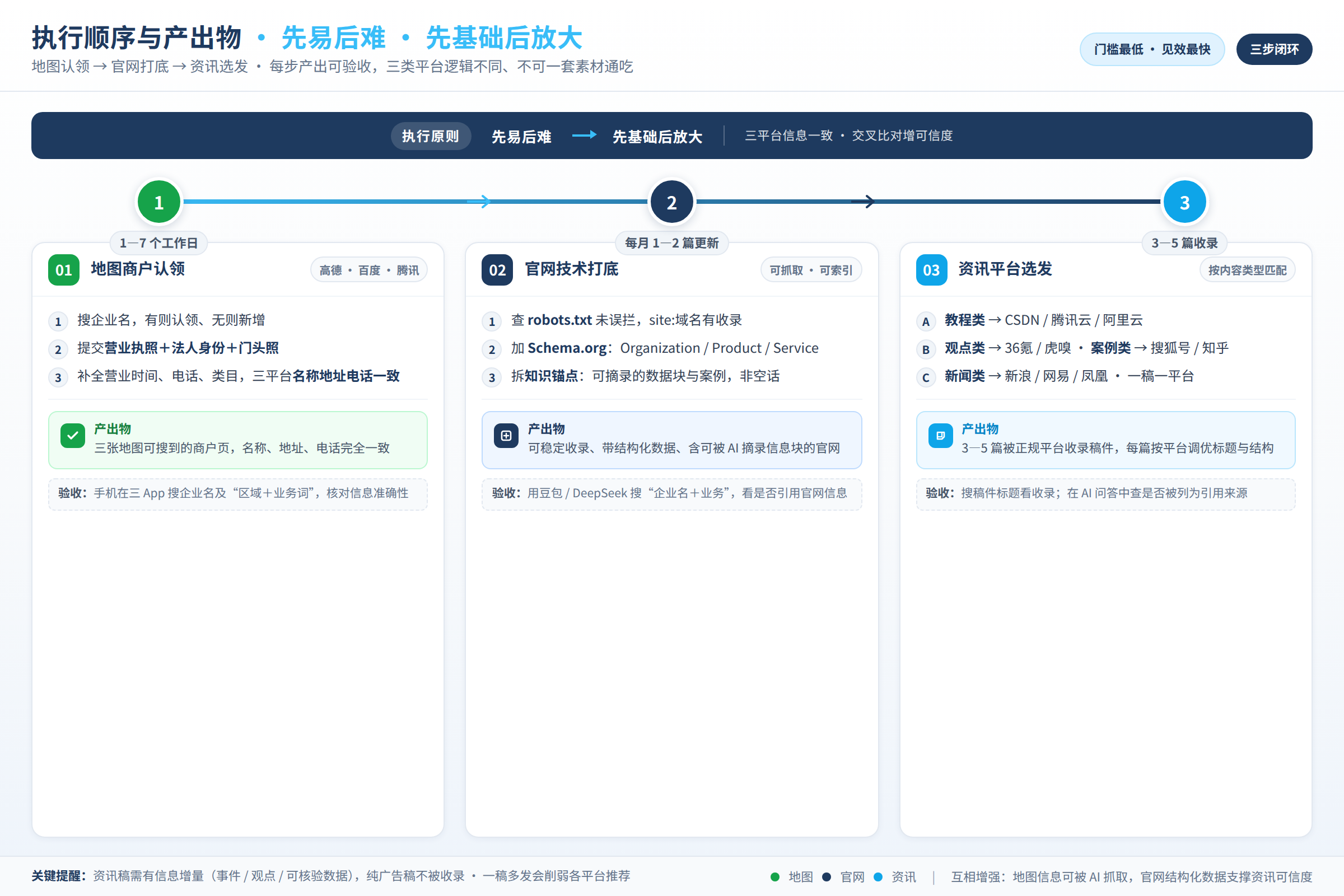Click the circled B marker beside 观点类

[926, 349]
